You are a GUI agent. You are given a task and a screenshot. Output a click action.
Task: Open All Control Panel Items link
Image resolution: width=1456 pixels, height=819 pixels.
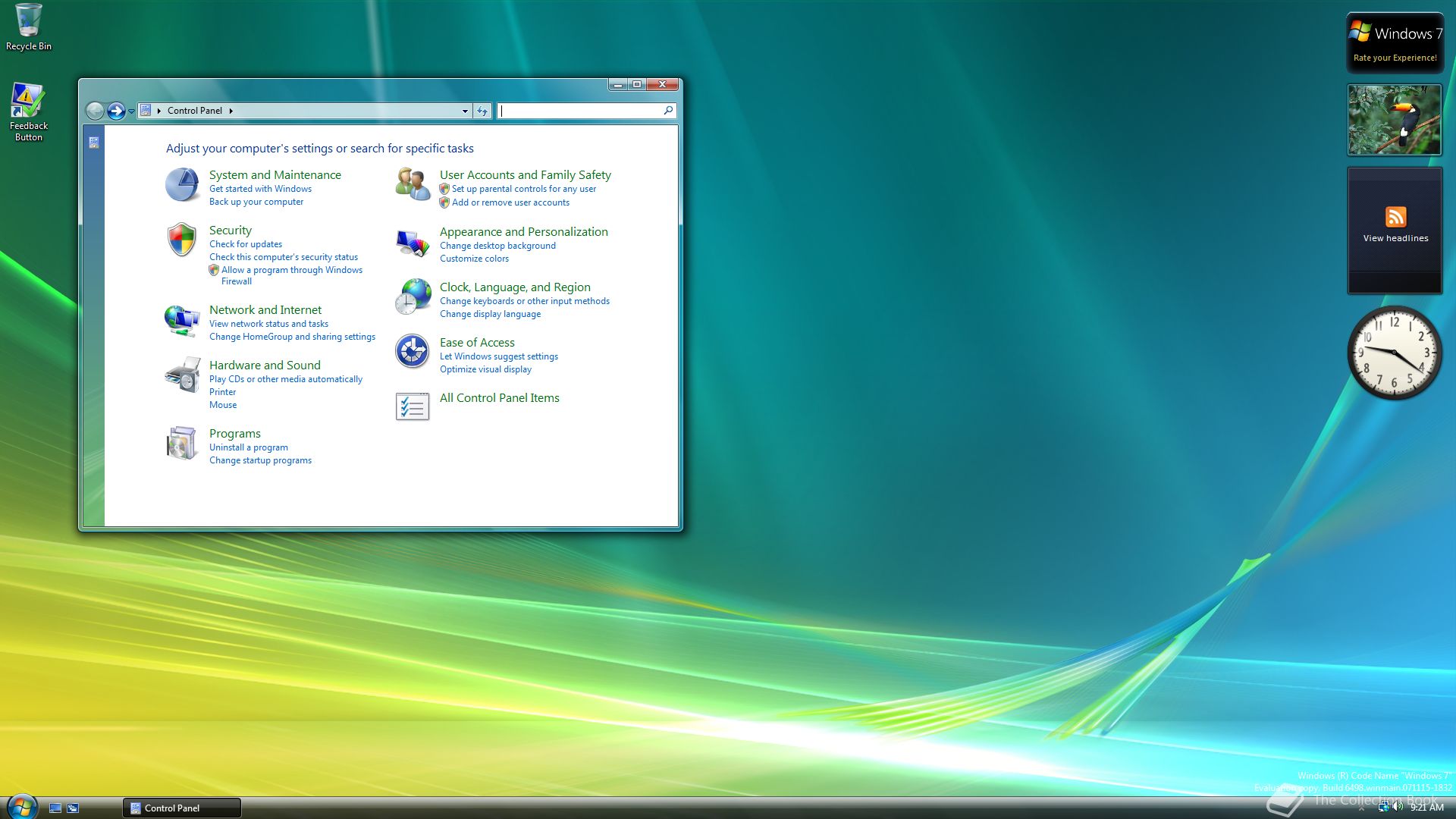(x=500, y=398)
